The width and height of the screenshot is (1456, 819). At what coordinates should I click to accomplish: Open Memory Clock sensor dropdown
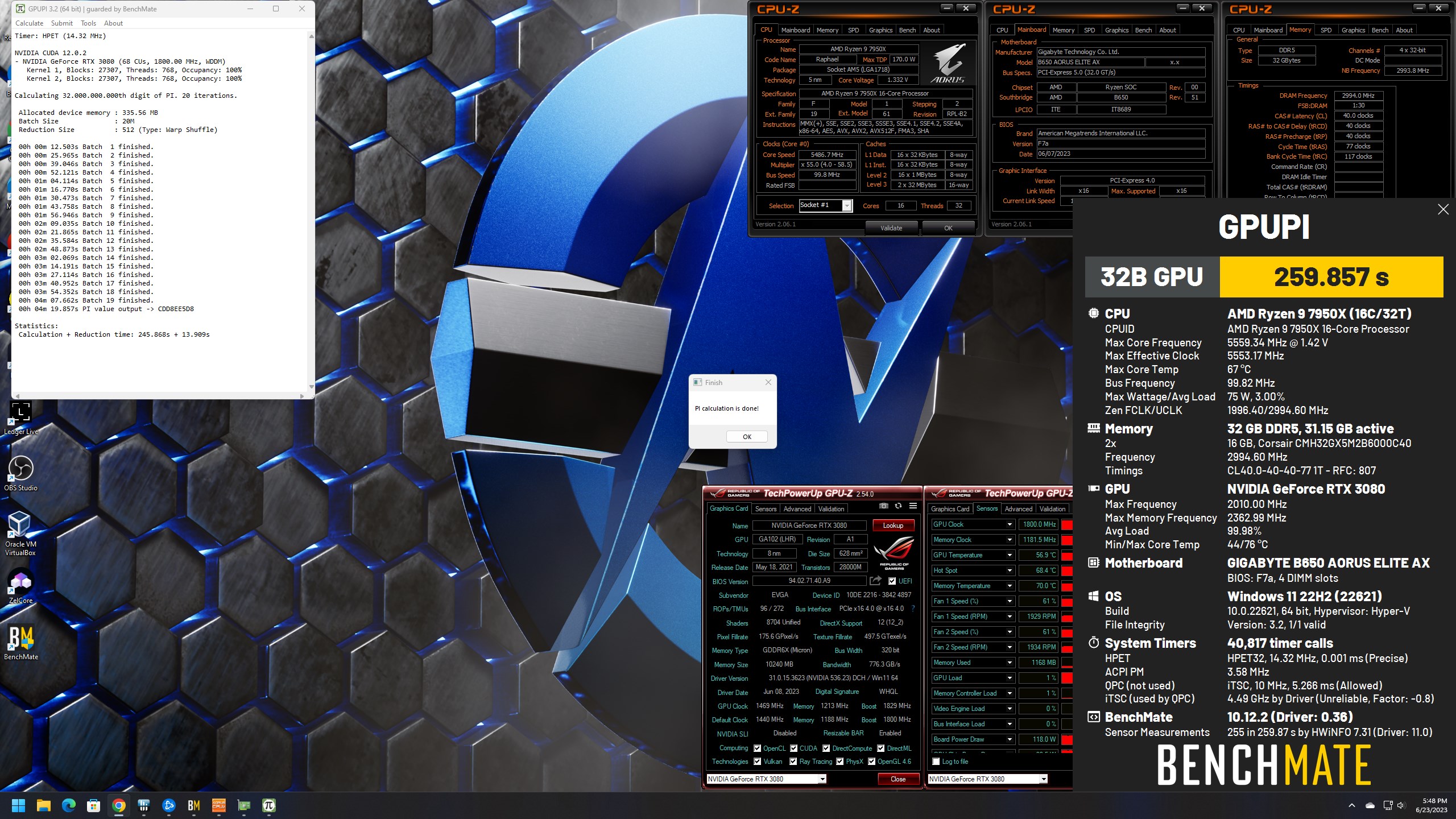tap(1010, 540)
